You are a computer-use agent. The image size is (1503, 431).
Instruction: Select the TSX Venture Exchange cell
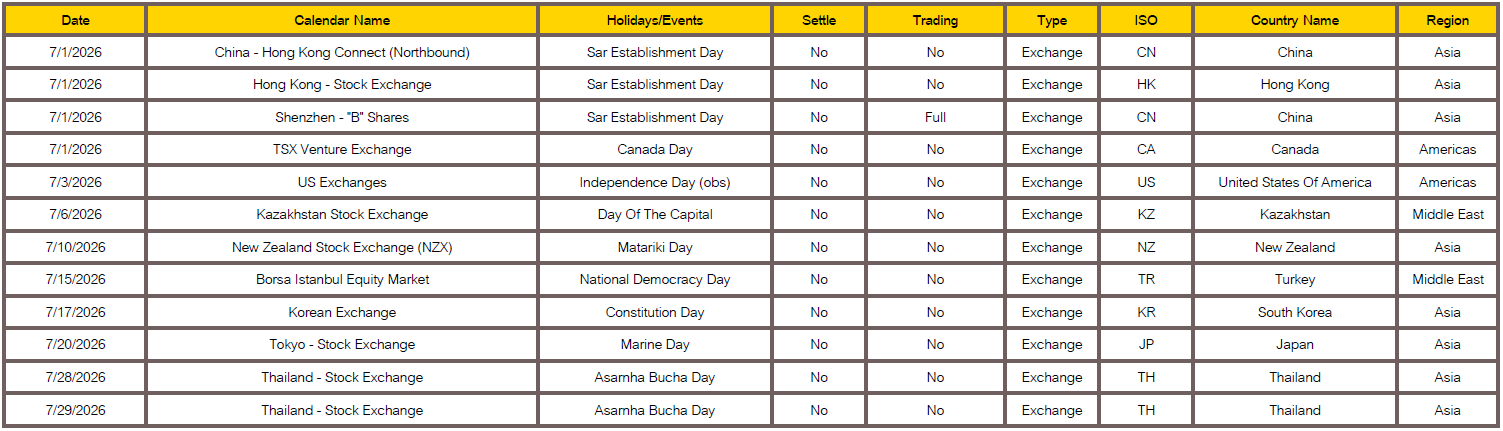click(342, 150)
